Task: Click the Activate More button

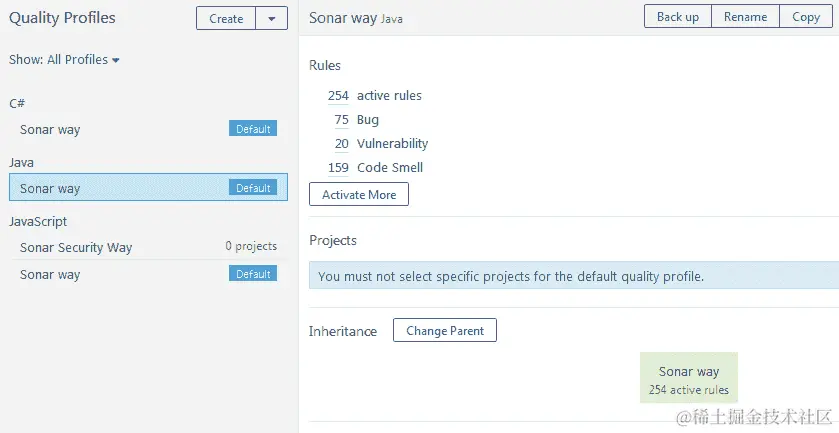Action: (x=359, y=194)
